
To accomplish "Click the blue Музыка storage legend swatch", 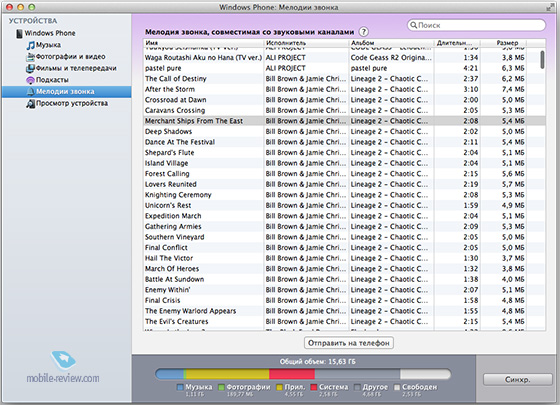I will [x=180, y=388].
